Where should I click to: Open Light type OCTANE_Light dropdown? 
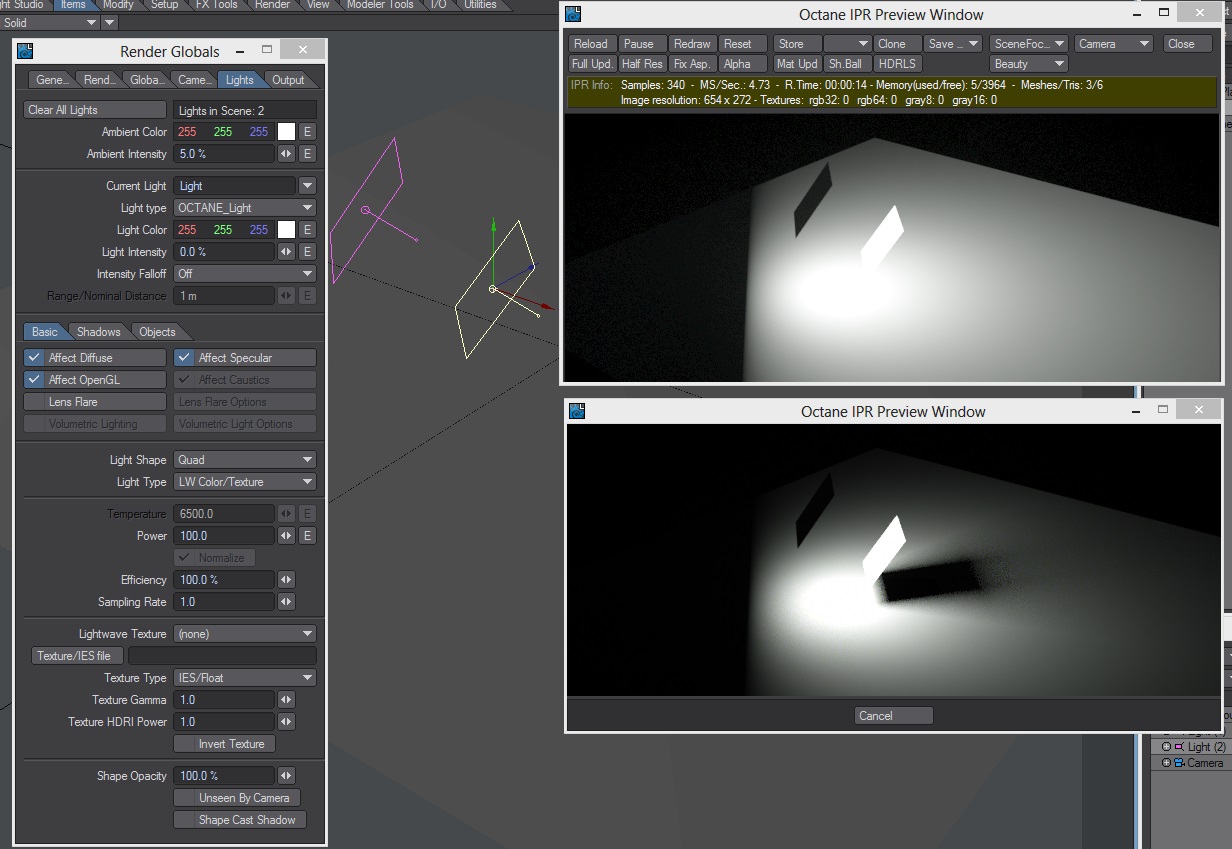coord(245,208)
